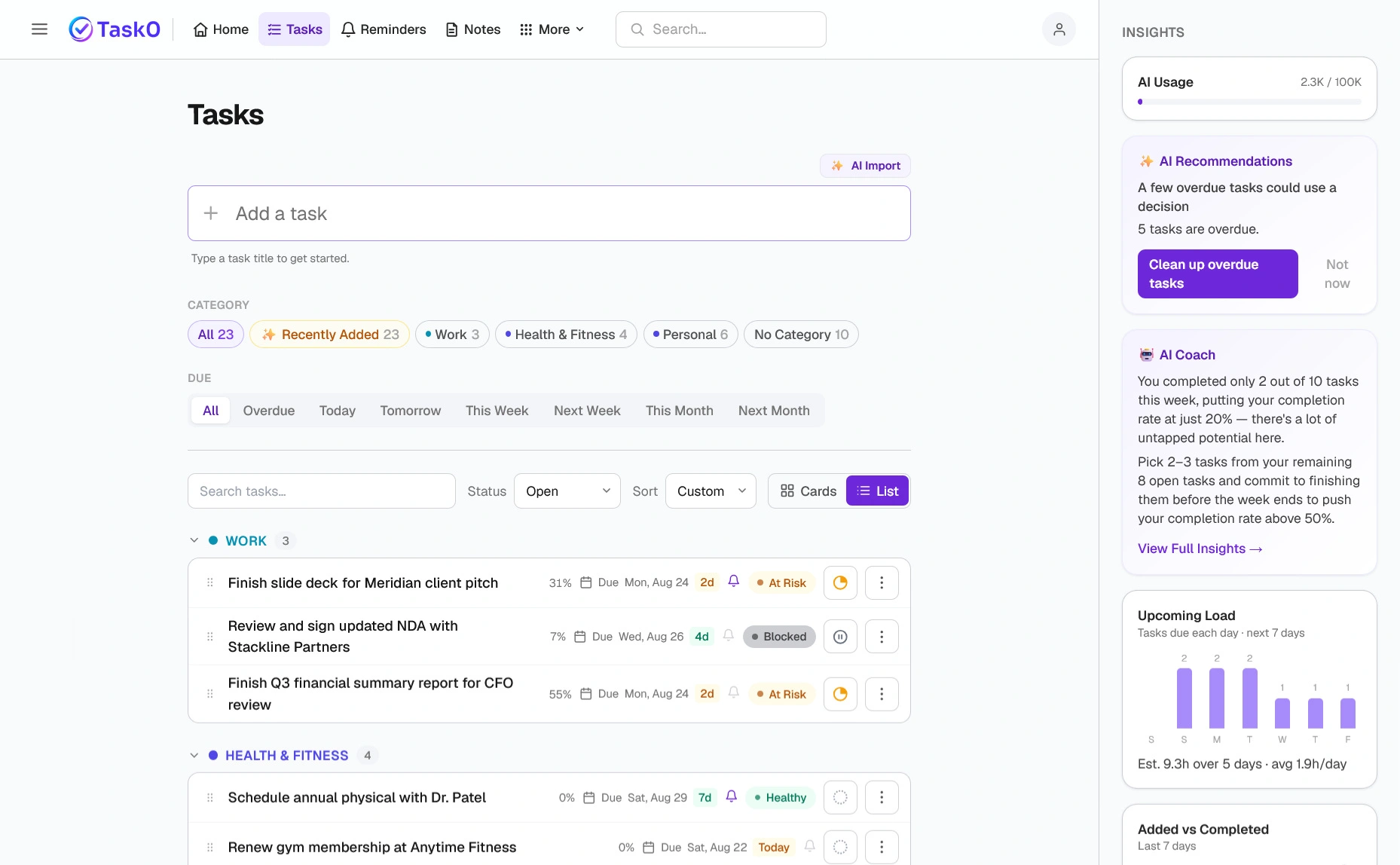The height and width of the screenshot is (865, 1400).
Task: Open more options for Meridian client pitch task
Action: coord(882,583)
